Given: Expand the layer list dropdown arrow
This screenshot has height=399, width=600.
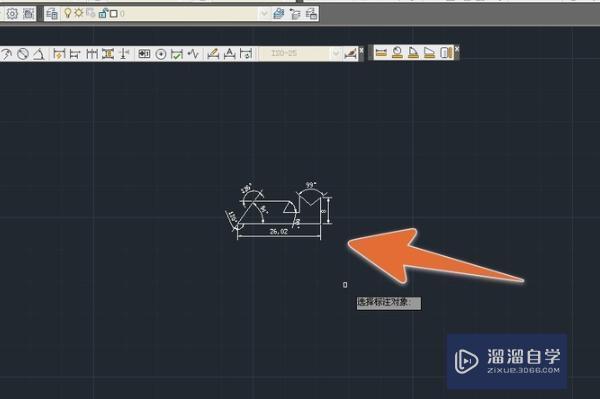Looking at the screenshot, I should tap(264, 14).
